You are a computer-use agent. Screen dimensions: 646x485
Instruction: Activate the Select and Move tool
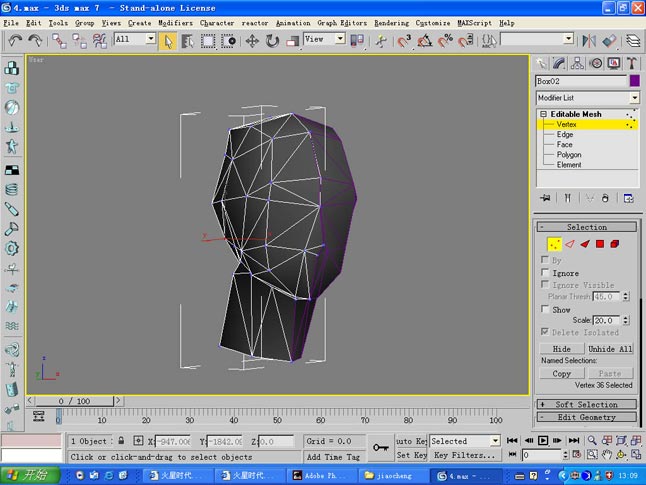pyautogui.click(x=252, y=41)
